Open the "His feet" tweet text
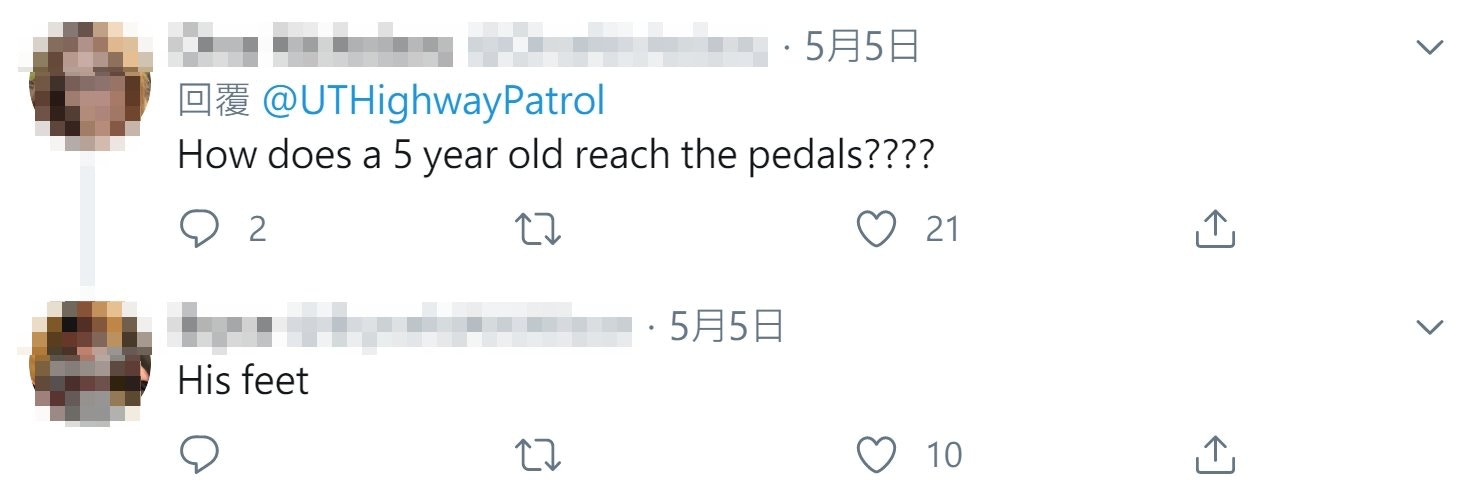The image size is (1473, 502). 243,380
